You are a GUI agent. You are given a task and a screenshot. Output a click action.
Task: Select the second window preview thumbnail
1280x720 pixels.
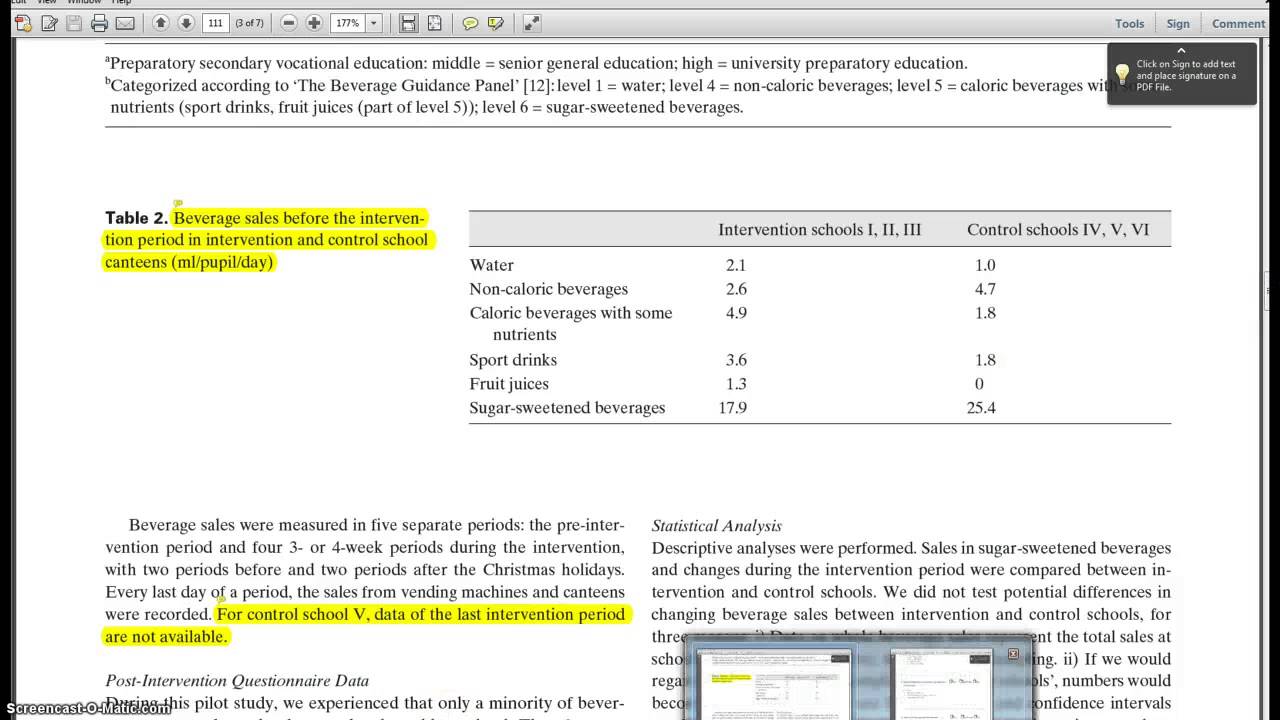coord(941,686)
